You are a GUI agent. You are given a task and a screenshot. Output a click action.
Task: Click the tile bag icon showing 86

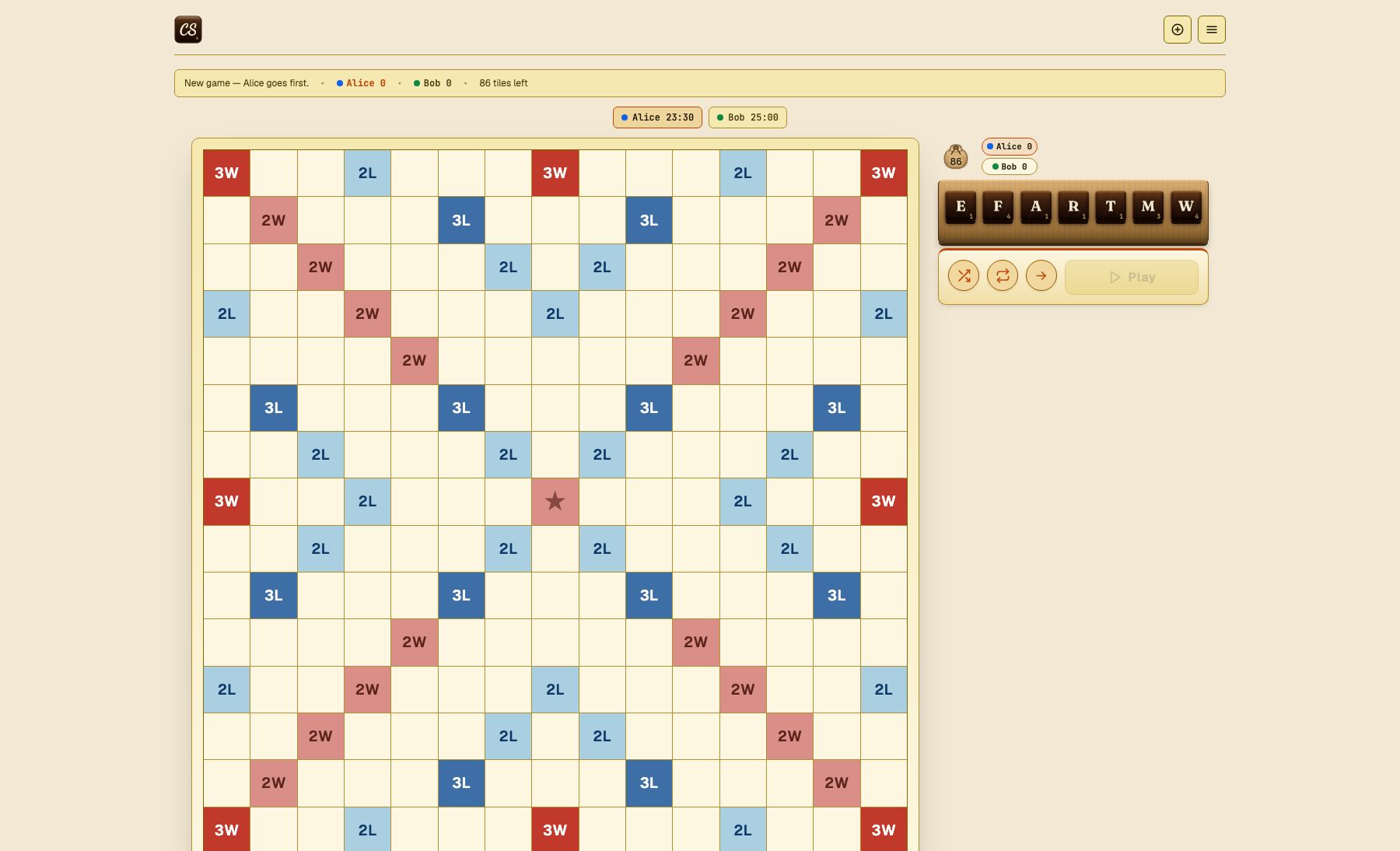pos(956,156)
